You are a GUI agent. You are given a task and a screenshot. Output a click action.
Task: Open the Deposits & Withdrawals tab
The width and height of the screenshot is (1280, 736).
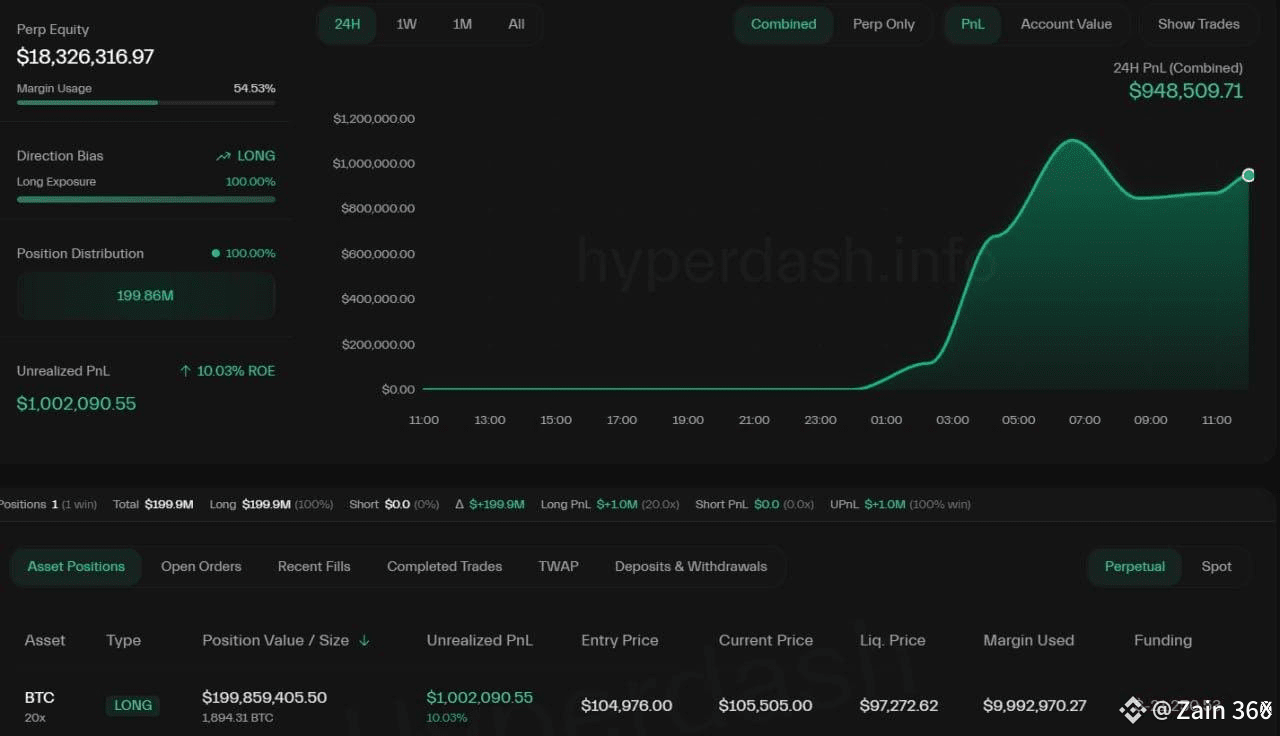pos(691,566)
